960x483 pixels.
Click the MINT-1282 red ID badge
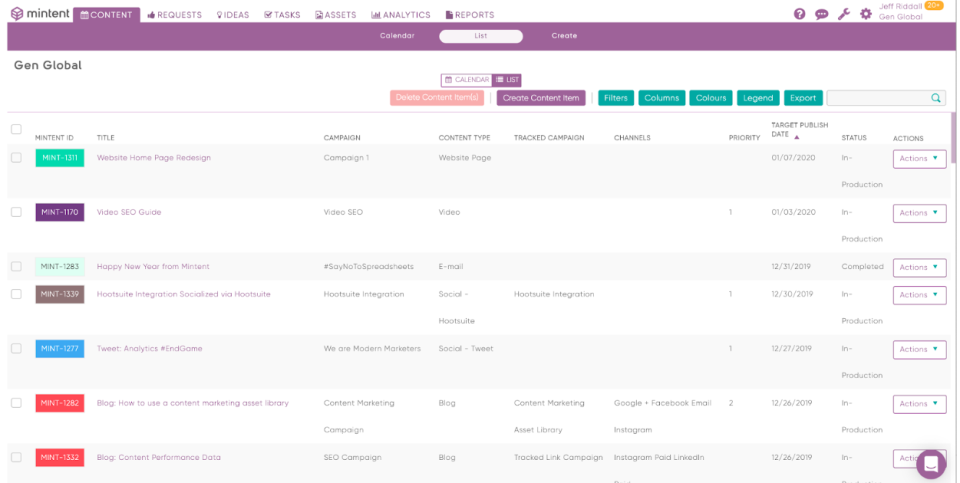(59, 403)
